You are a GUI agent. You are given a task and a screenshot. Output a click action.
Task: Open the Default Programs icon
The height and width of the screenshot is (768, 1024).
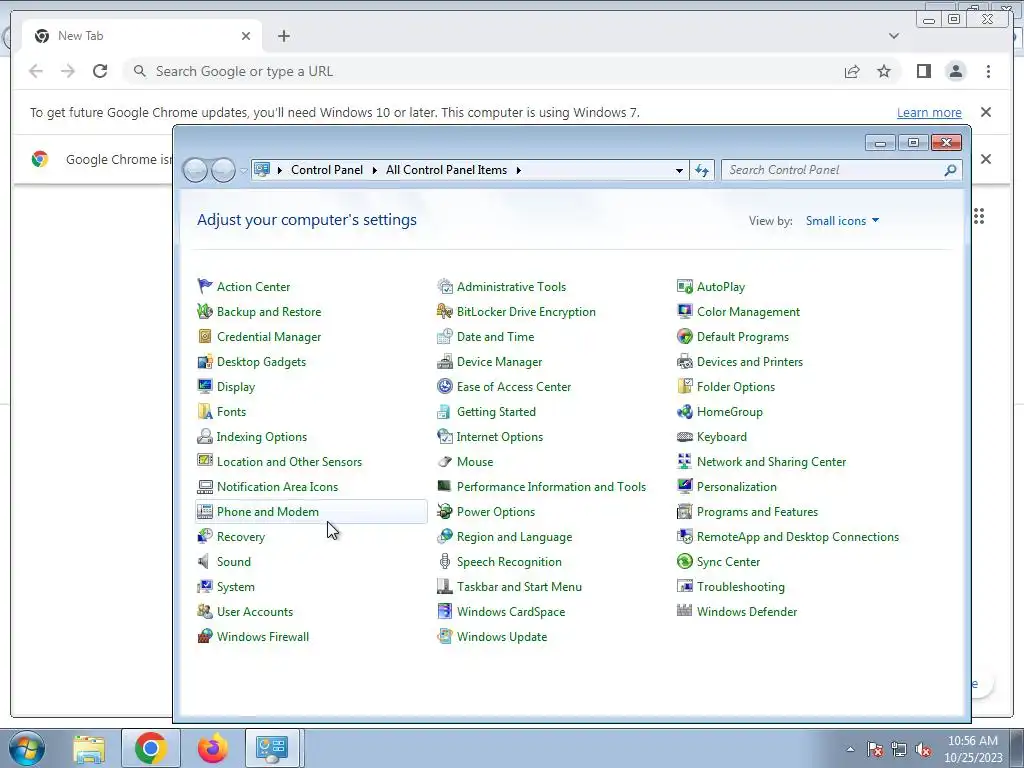[x=684, y=336]
